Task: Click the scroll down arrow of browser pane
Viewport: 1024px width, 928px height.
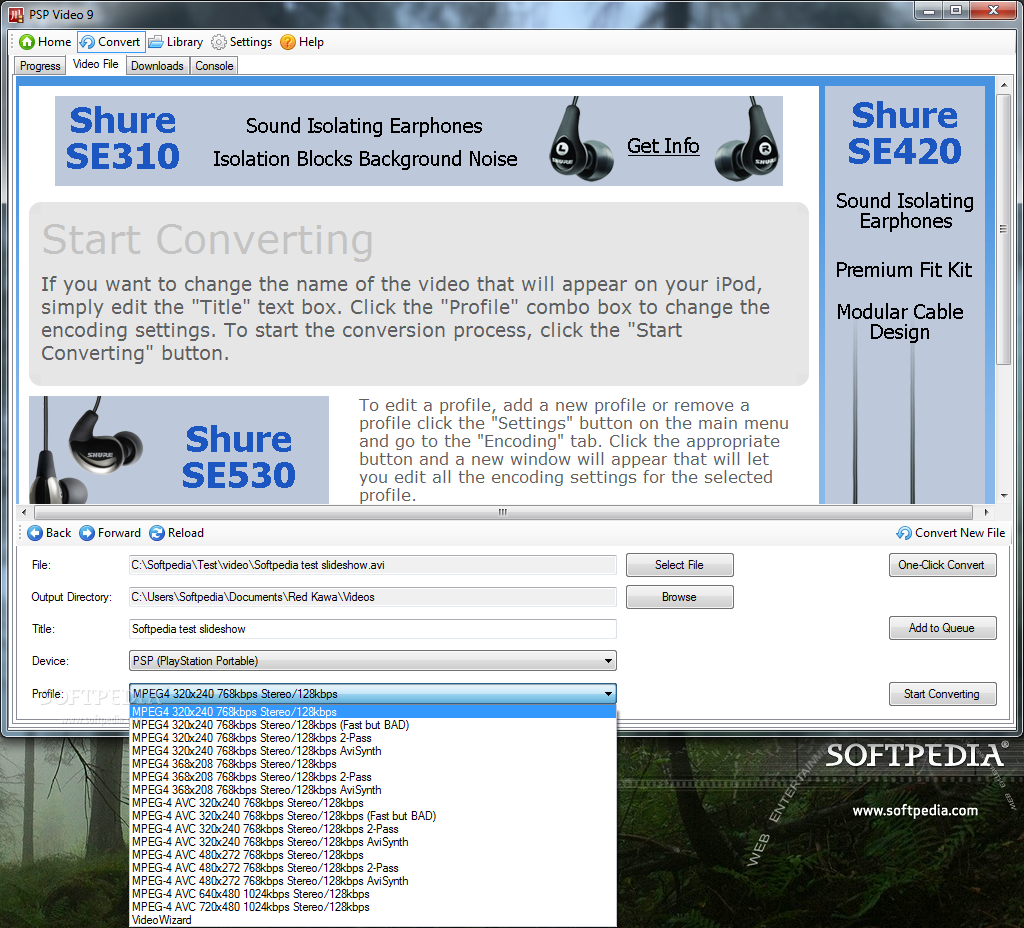Action: click(1003, 496)
